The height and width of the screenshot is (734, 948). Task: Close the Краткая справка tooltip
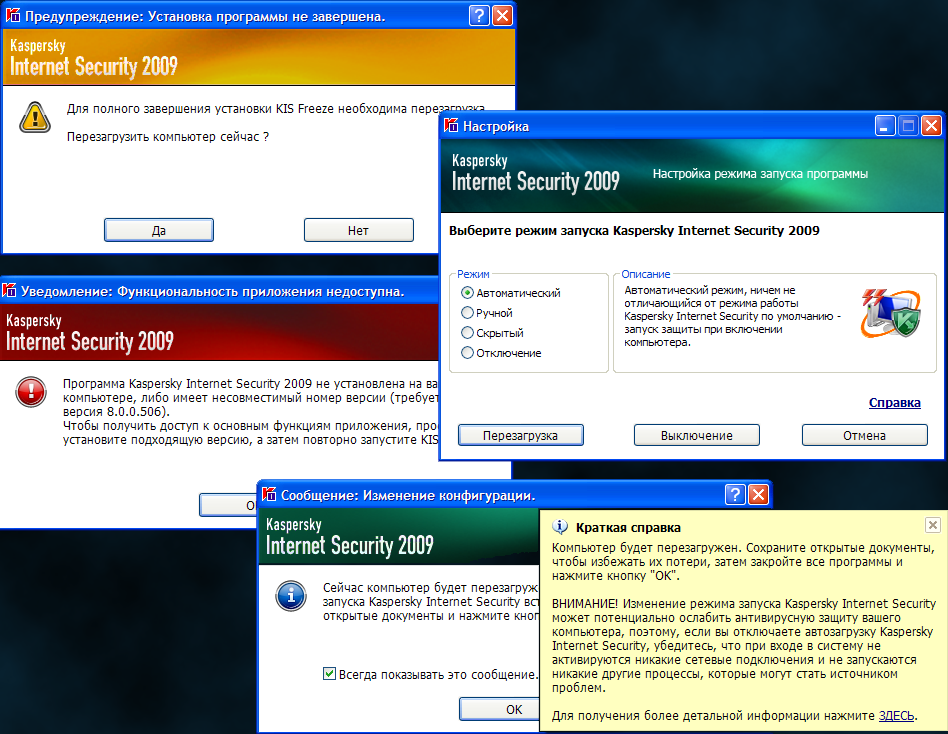point(933,525)
